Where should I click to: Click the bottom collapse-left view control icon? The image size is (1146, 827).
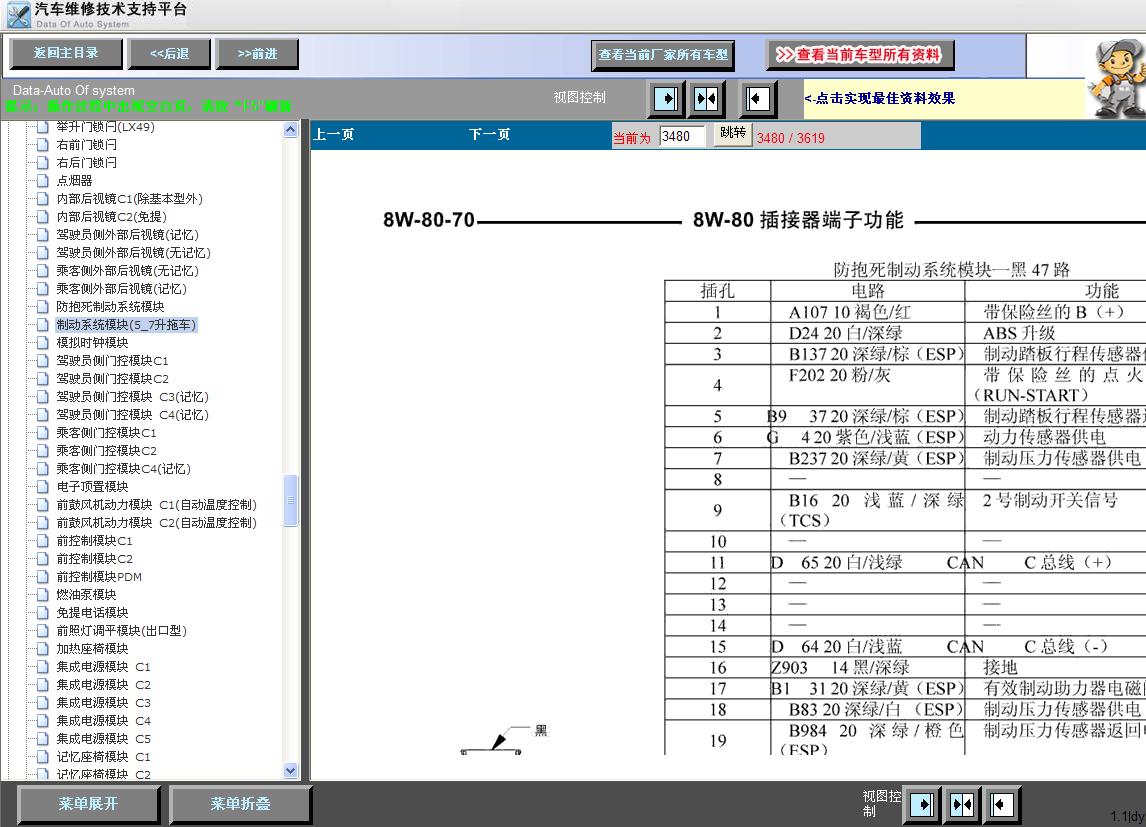pyautogui.click(x=1002, y=805)
